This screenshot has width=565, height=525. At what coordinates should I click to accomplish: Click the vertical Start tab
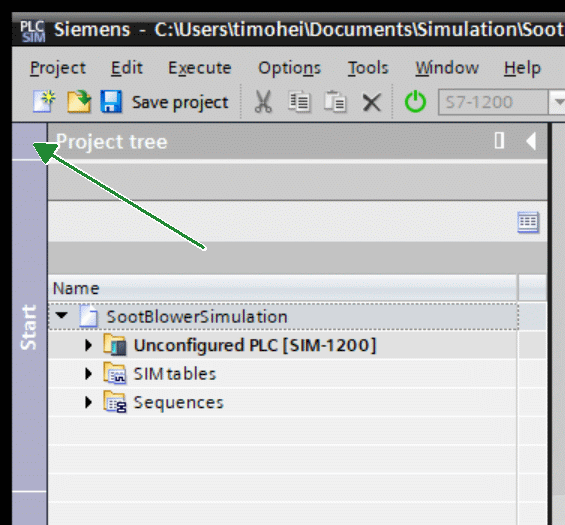(x=29, y=326)
